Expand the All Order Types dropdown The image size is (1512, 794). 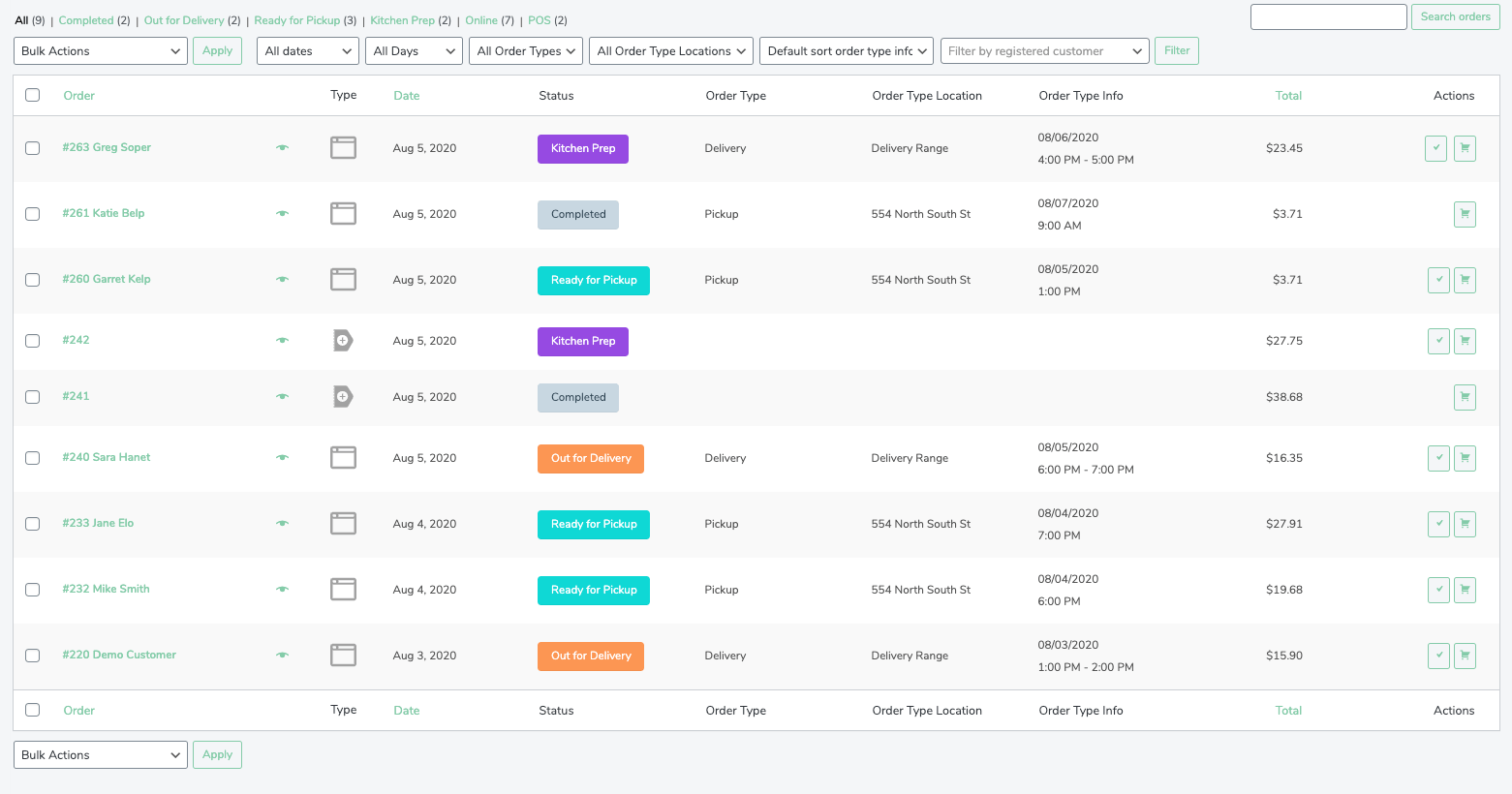525,50
